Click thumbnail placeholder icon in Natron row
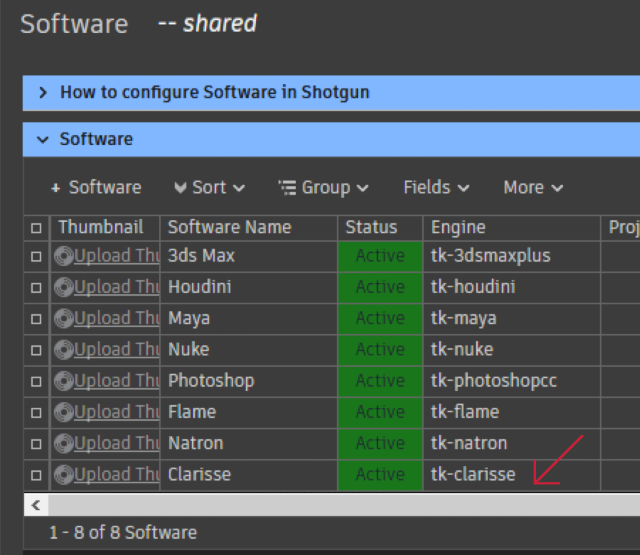The height and width of the screenshot is (555, 640). pyautogui.click(x=64, y=444)
